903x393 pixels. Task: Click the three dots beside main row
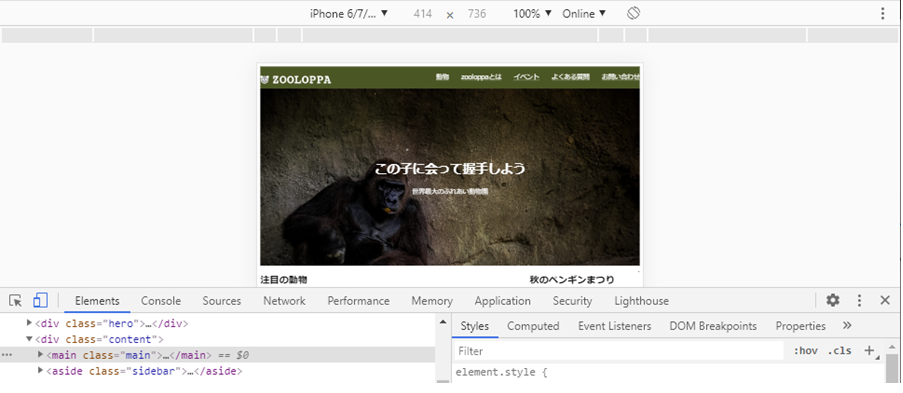tap(7, 355)
